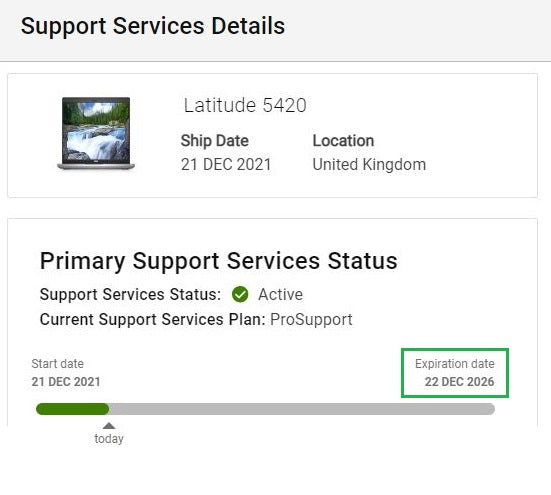Select the Latitude 5420 product name
The width and height of the screenshot is (551, 495).
[245, 105]
